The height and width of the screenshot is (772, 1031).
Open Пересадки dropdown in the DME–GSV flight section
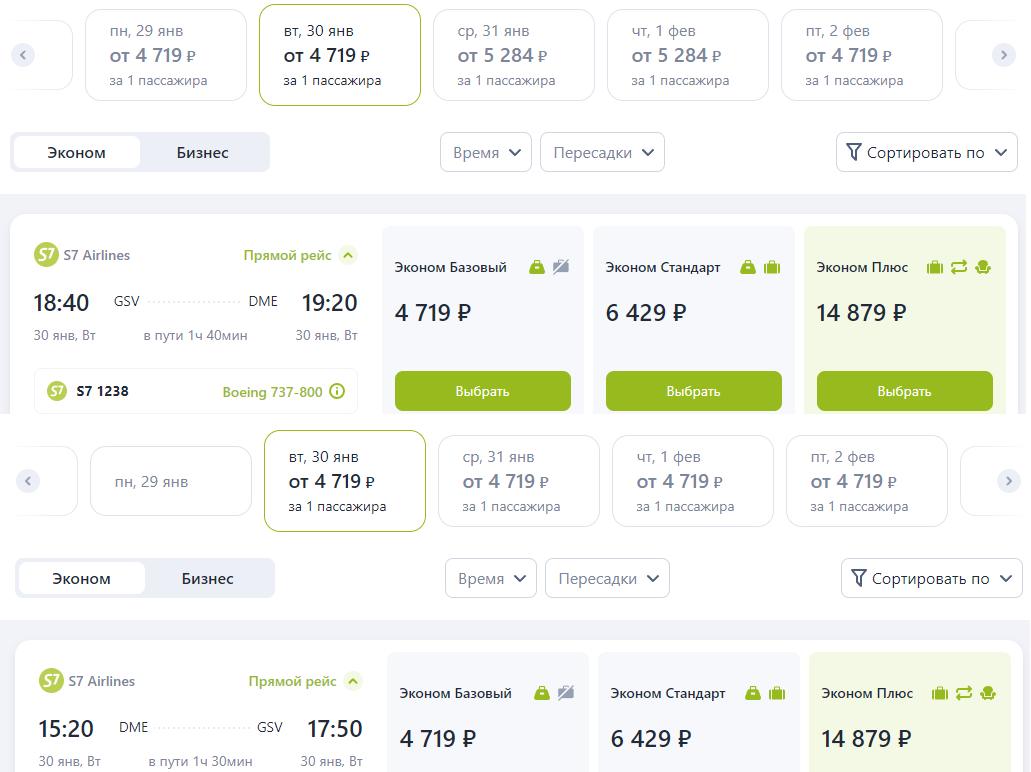(x=607, y=579)
